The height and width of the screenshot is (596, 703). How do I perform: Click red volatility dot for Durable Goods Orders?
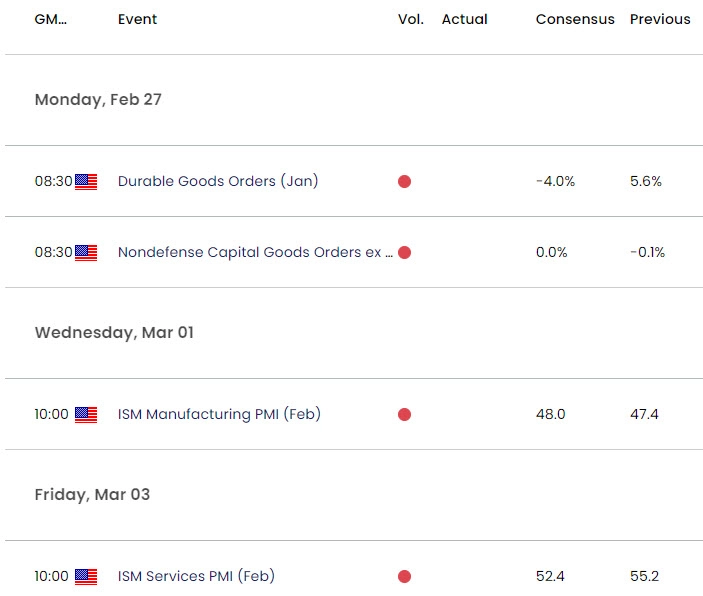point(404,182)
